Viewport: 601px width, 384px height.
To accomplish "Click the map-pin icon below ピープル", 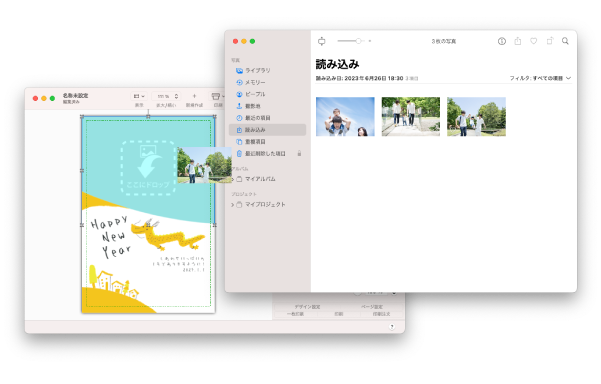I will [x=239, y=106].
